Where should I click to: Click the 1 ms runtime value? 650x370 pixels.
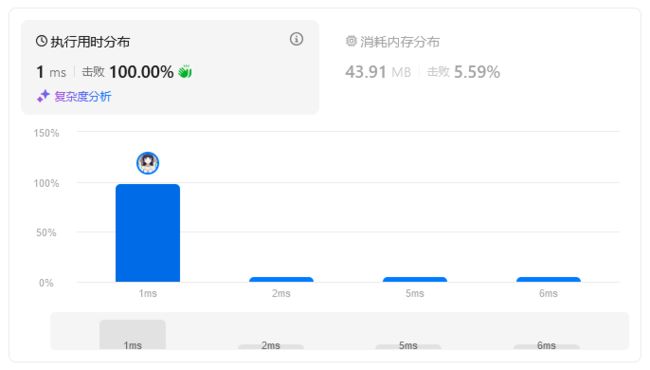point(51,72)
